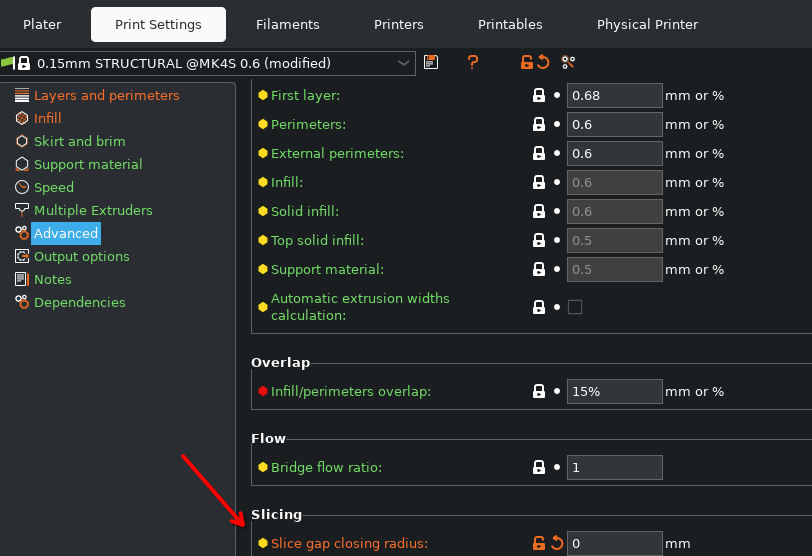Save the current print preset (floppy icon)
Image resolution: width=812 pixels, height=556 pixels.
pyautogui.click(x=431, y=62)
